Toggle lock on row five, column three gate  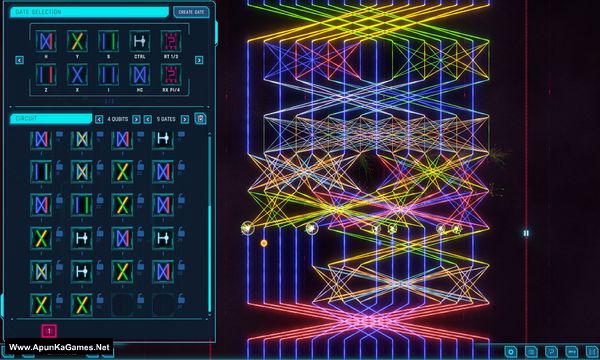click(140, 266)
